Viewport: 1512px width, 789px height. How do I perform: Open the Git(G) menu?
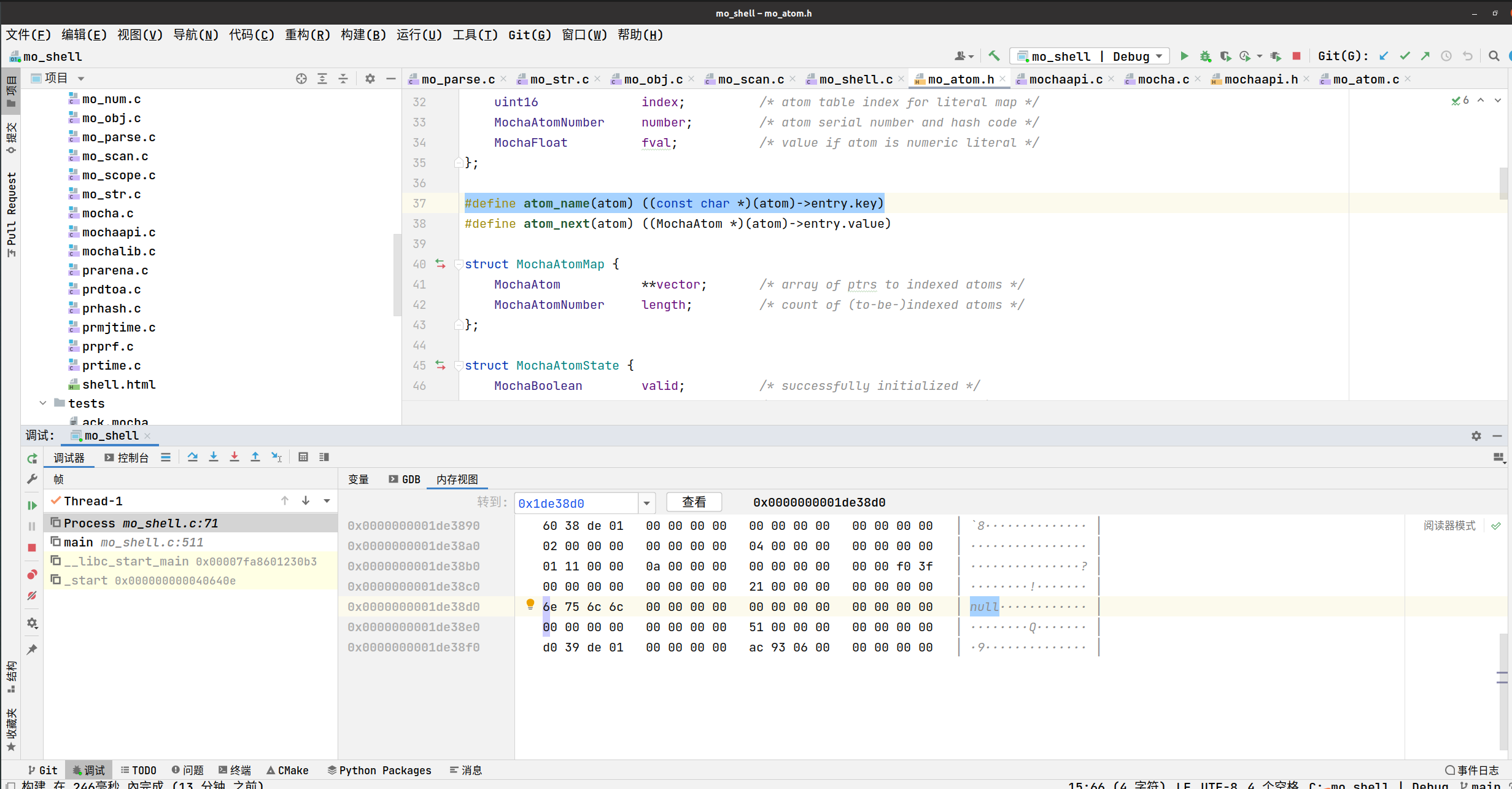click(529, 35)
